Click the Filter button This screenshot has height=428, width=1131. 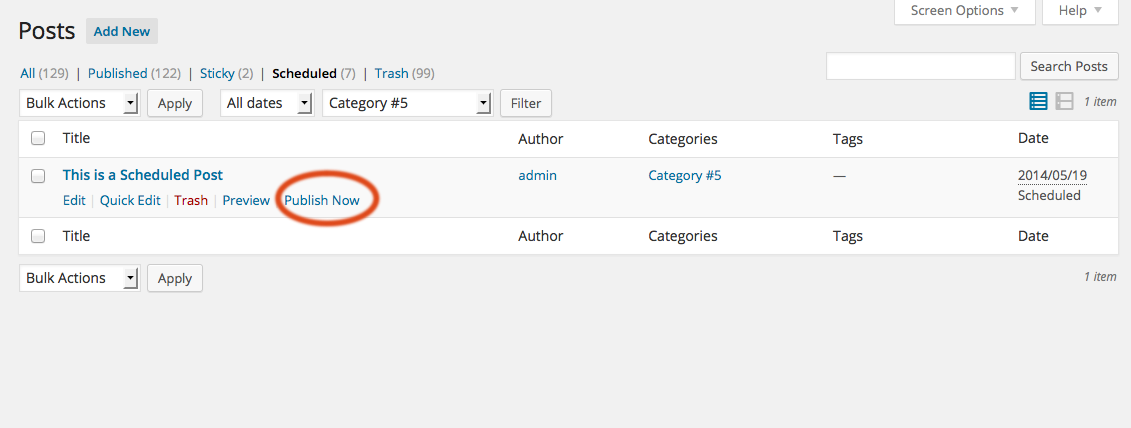(526, 103)
